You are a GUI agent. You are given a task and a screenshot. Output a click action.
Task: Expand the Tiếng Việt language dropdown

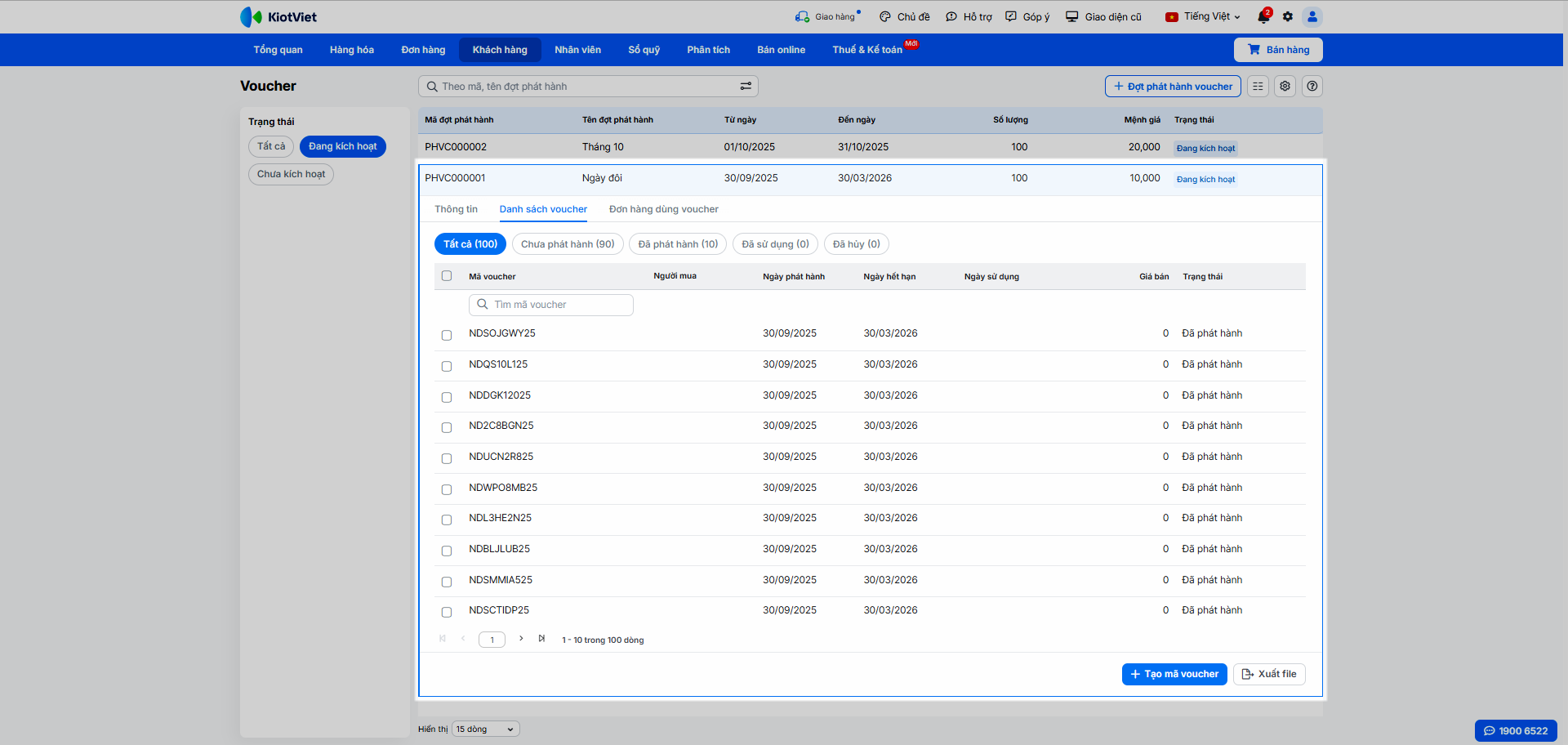coord(1203,17)
